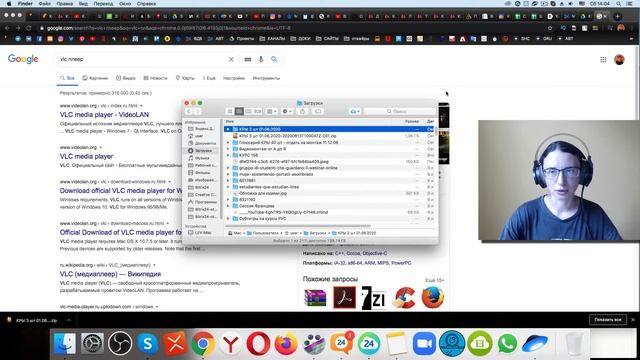Viewport: 640px width, 360px height.
Task: Click Finder window back arrow
Action: [189, 111]
